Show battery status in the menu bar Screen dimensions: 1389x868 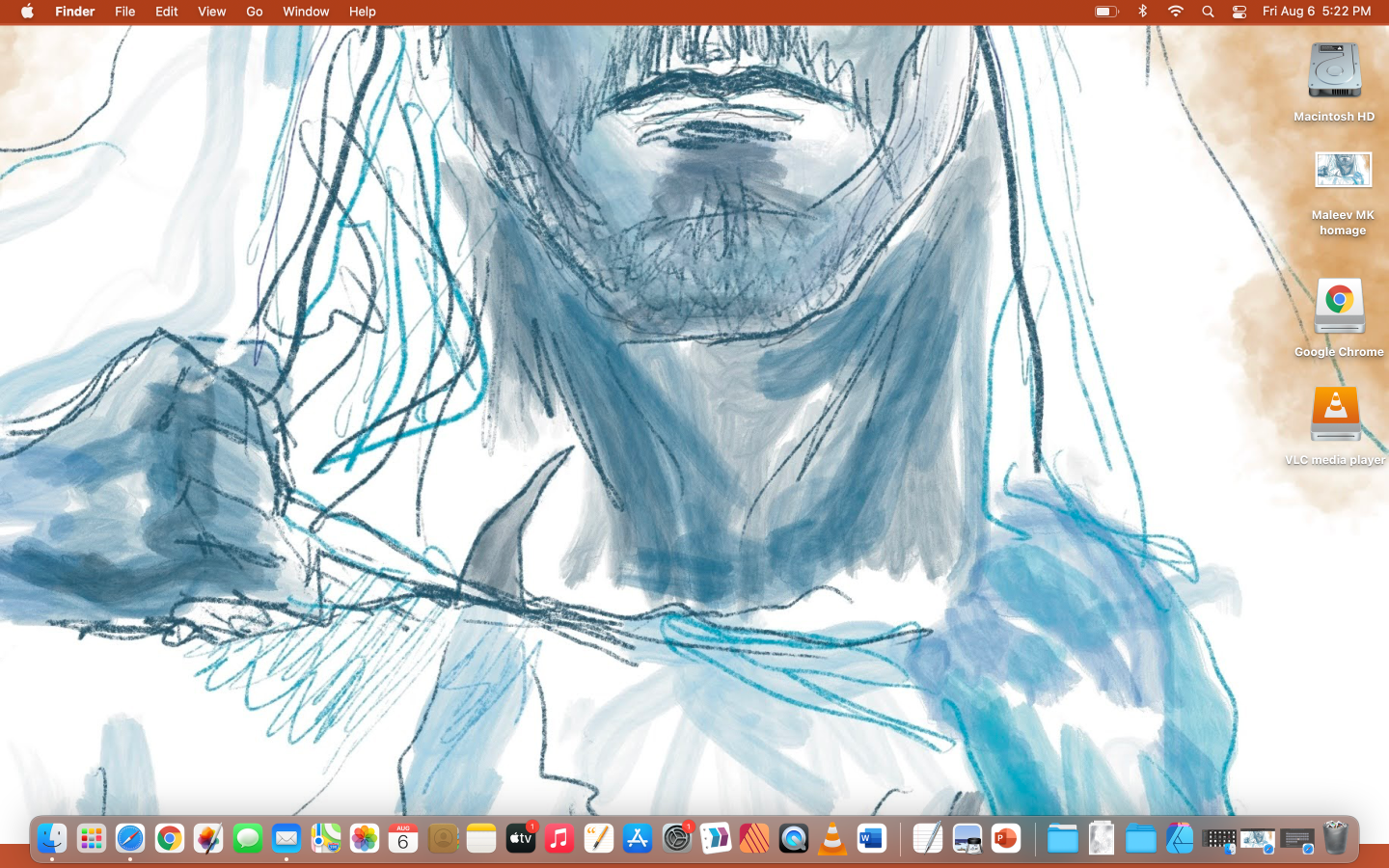click(x=1106, y=12)
